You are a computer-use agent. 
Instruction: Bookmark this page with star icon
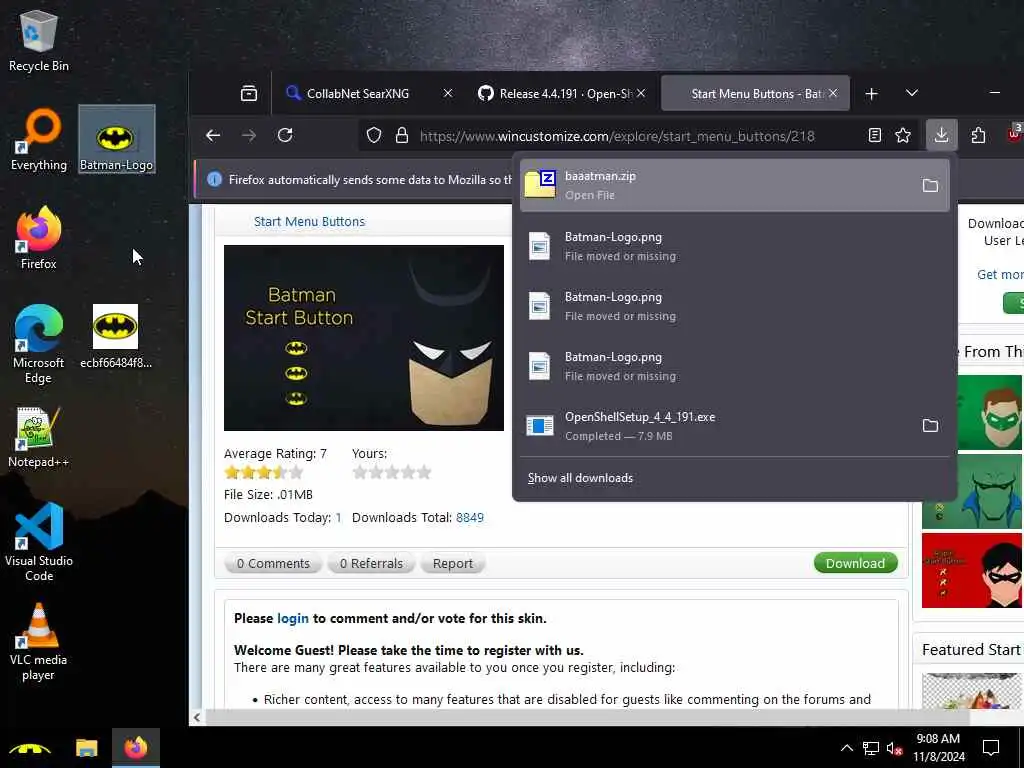pos(903,135)
